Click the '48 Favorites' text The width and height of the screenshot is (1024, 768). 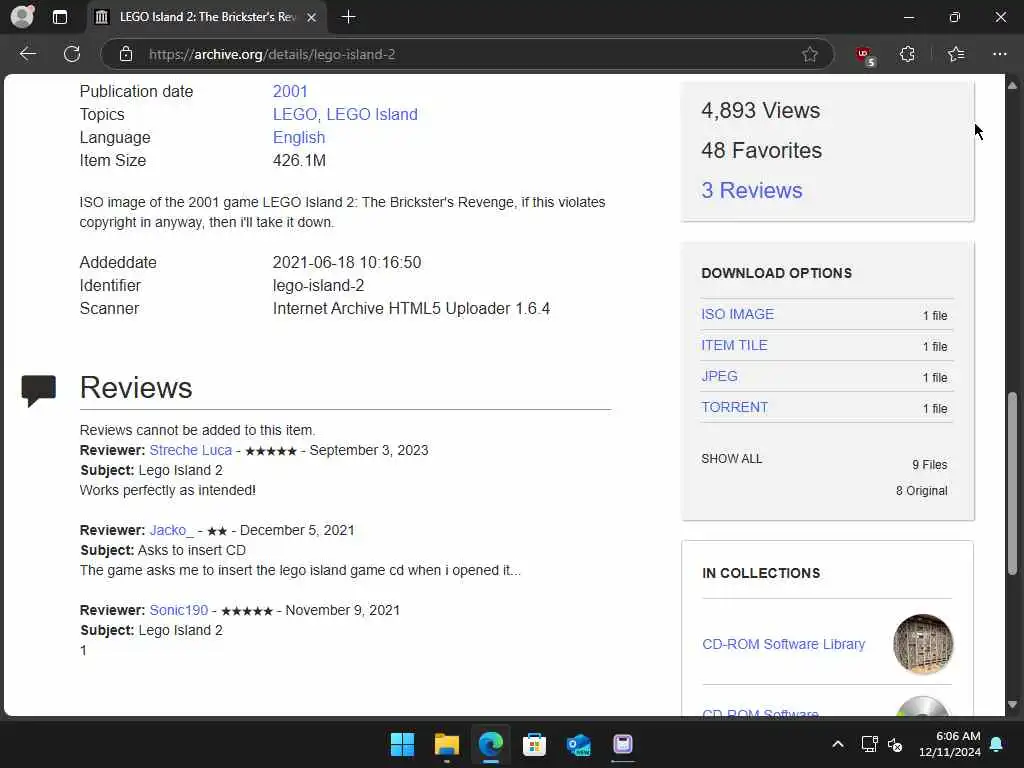coord(761,150)
